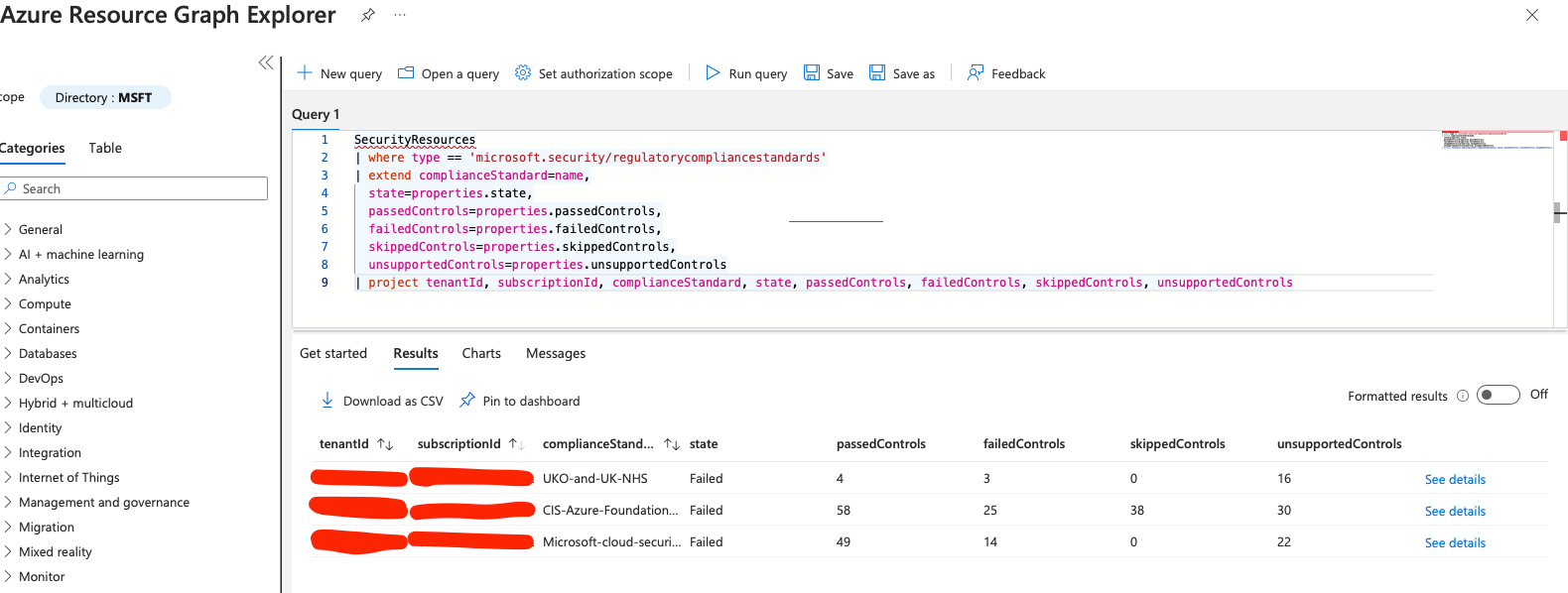1568x593 pixels.
Task: Switch to the Charts tab
Action: (481, 353)
